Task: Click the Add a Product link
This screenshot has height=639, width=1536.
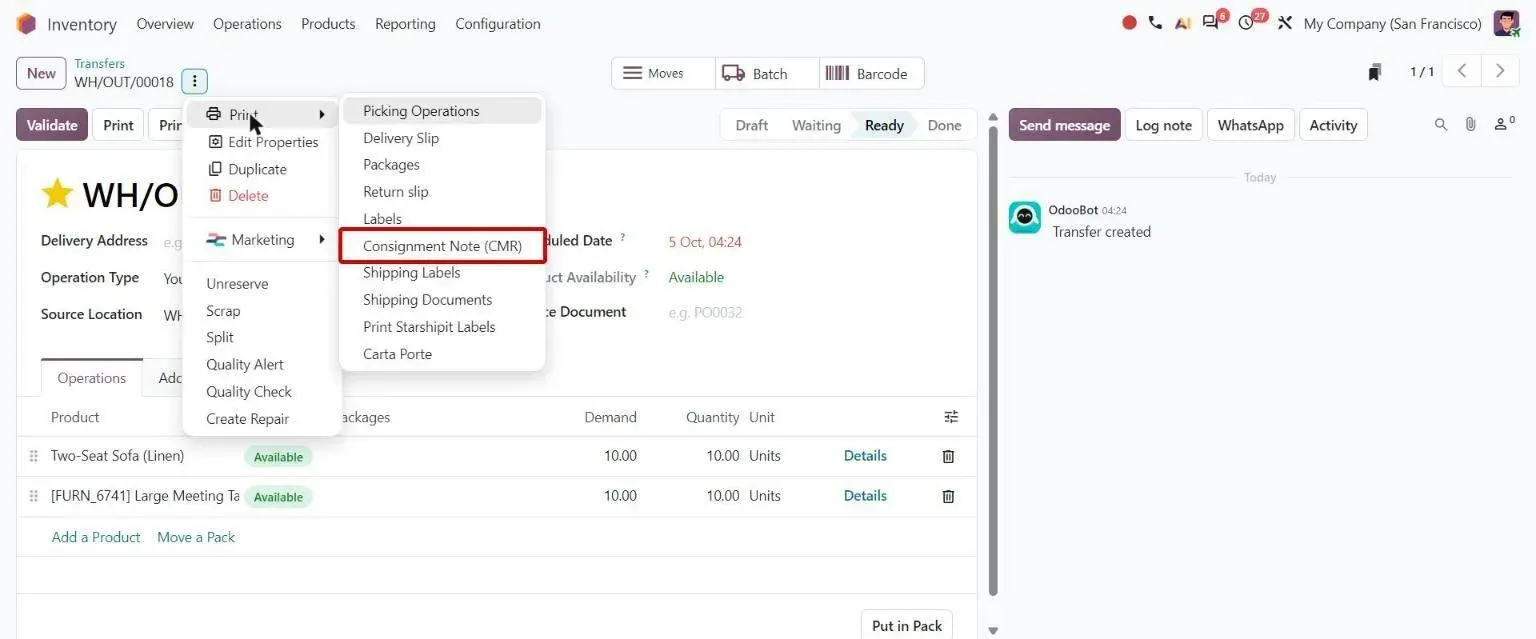Action: 96,537
